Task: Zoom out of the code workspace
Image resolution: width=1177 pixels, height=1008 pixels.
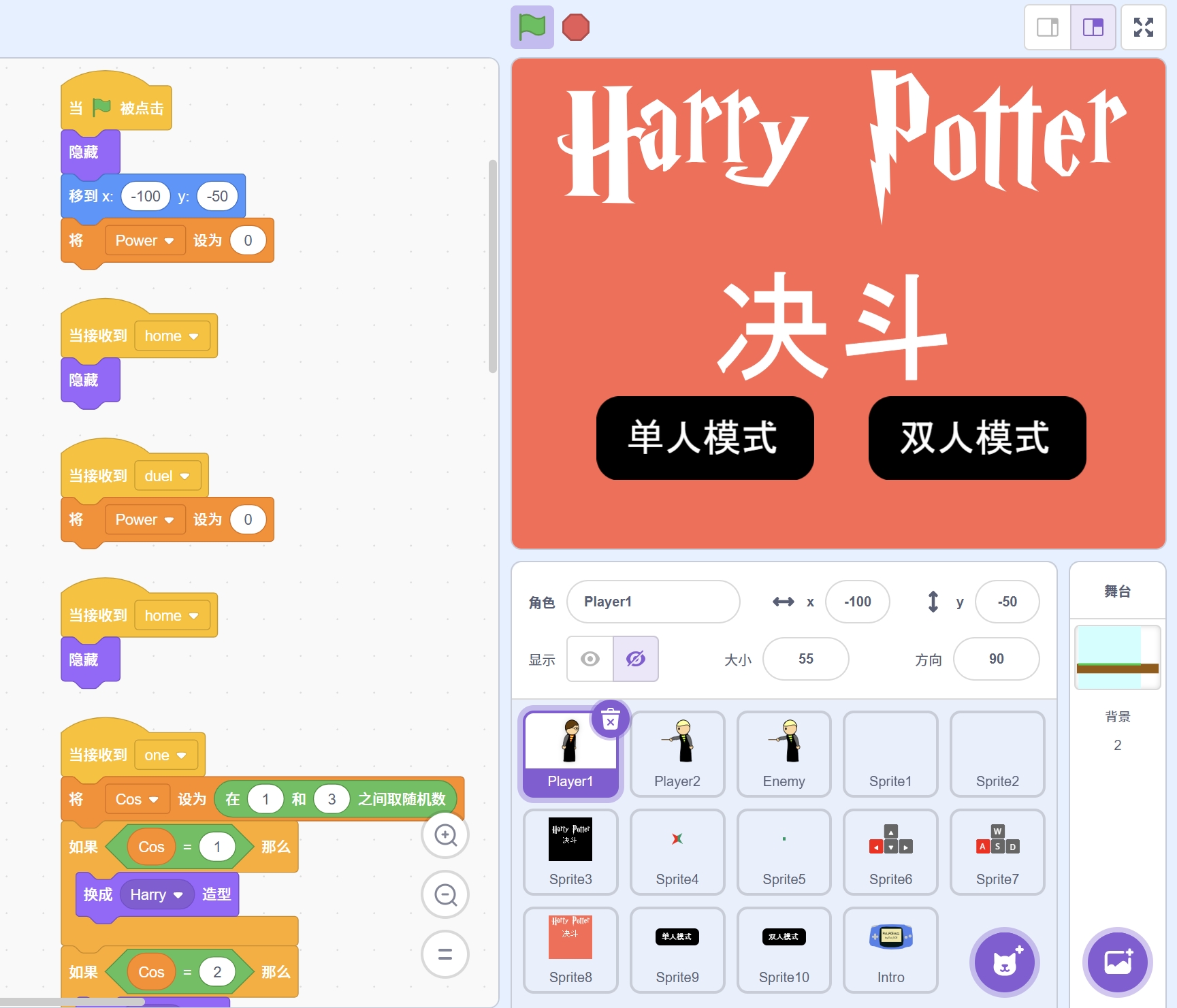Action: pos(445,894)
